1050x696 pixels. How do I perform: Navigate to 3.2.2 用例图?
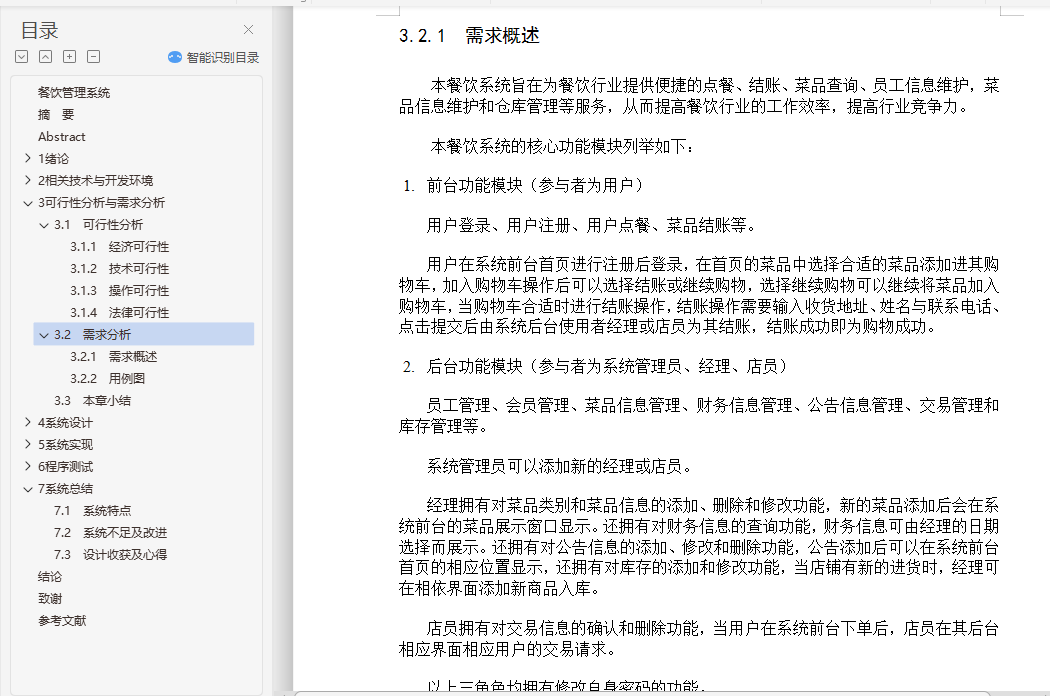tap(108, 378)
